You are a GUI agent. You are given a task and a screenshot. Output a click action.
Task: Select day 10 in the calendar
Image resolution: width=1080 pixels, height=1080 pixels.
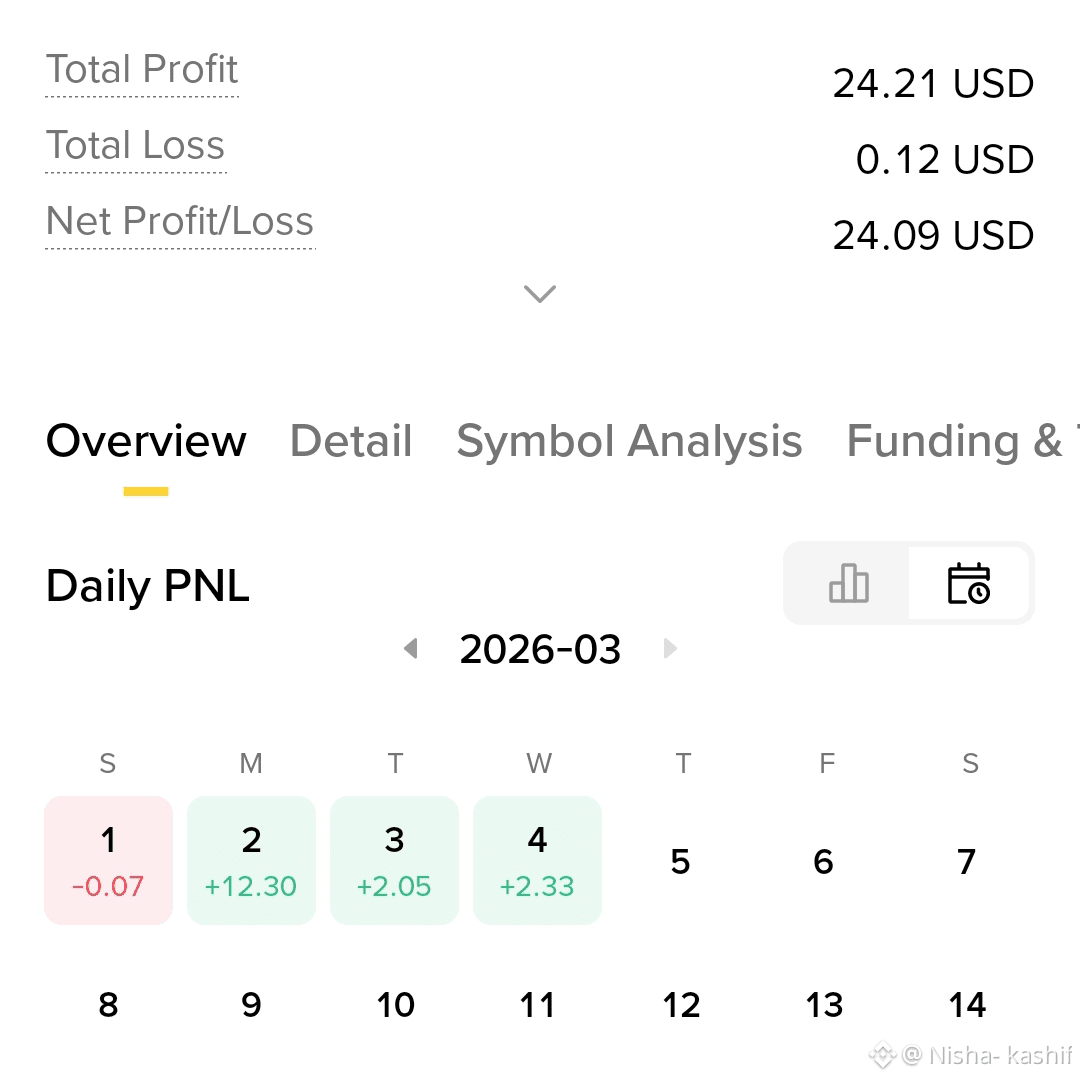pyautogui.click(x=395, y=1005)
